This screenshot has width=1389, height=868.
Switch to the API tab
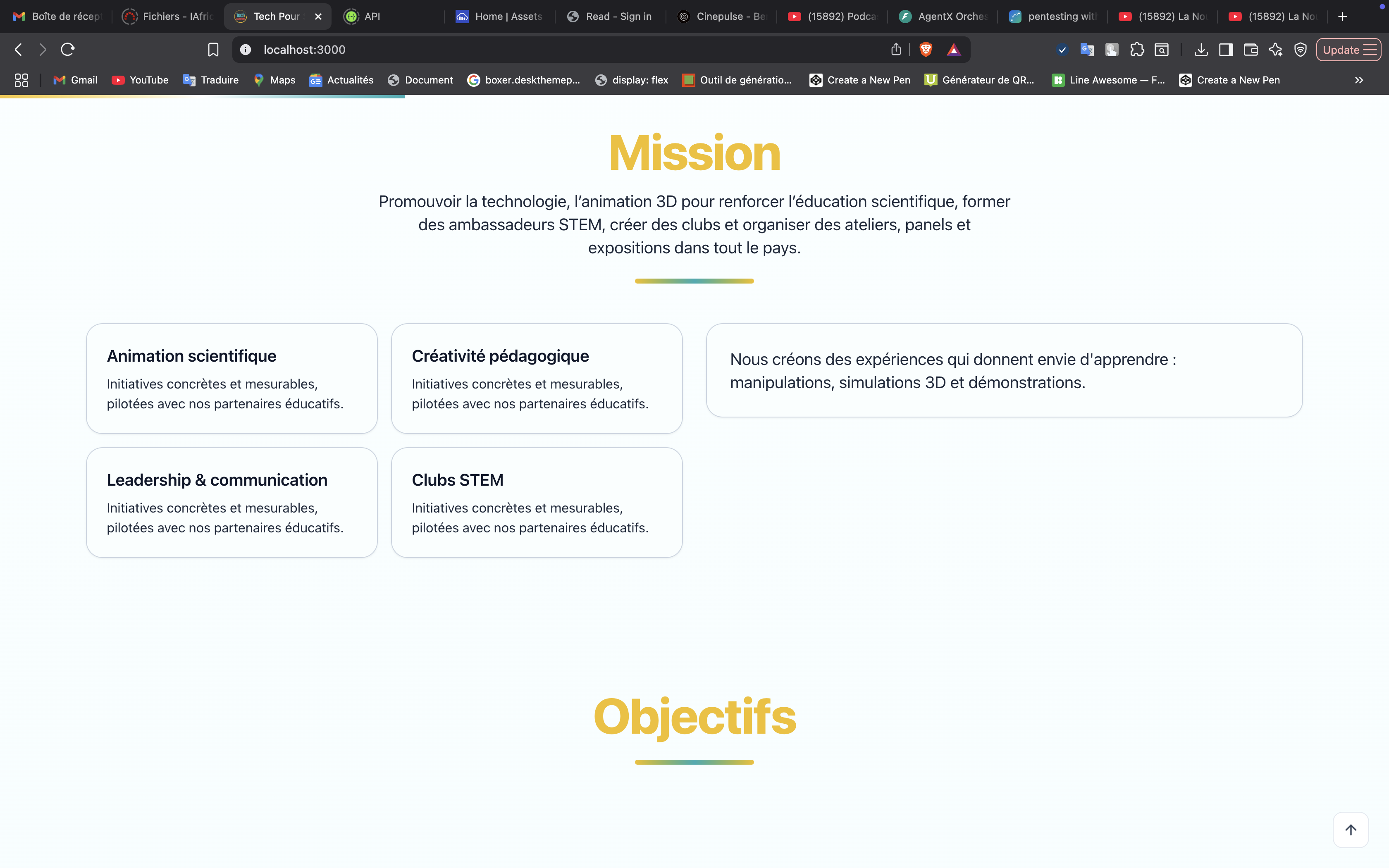[390, 17]
